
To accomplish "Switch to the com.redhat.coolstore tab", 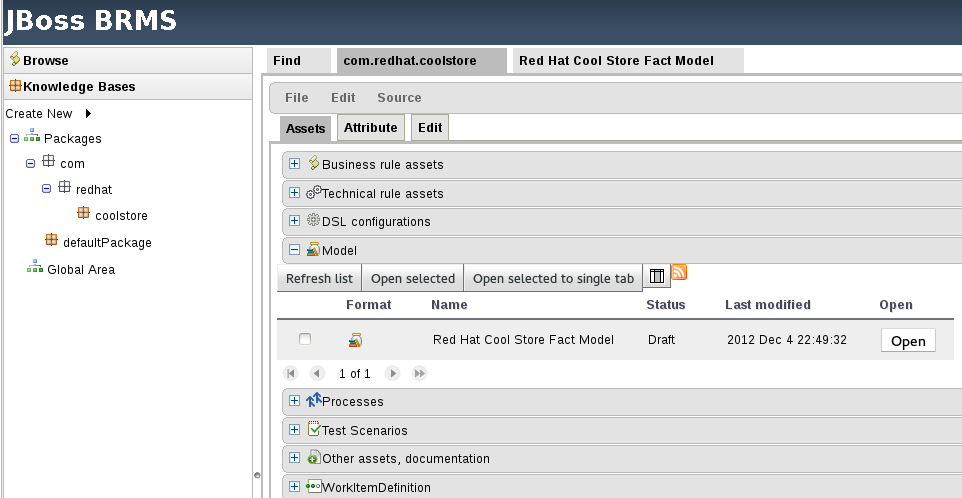I will pyautogui.click(x=422, y=61).
